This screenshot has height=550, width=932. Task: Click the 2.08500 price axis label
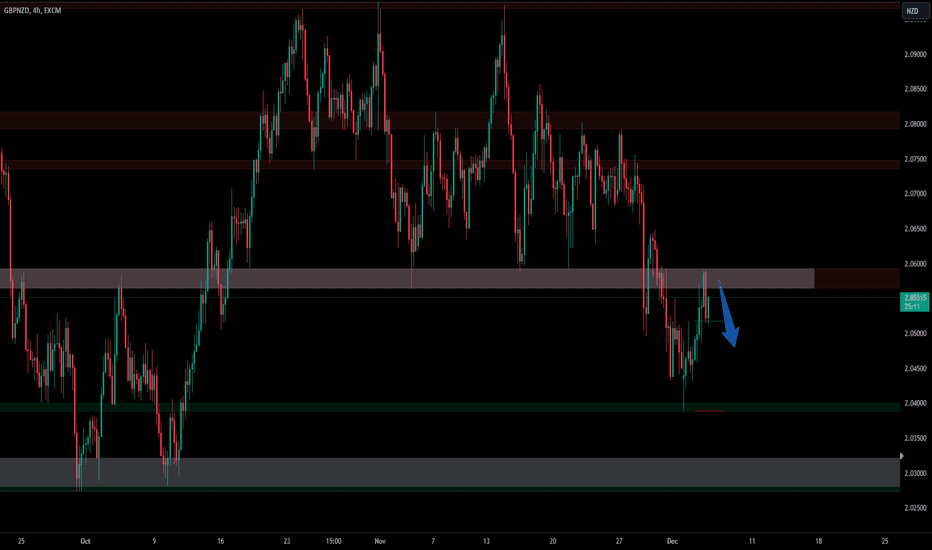coord(915,89)
